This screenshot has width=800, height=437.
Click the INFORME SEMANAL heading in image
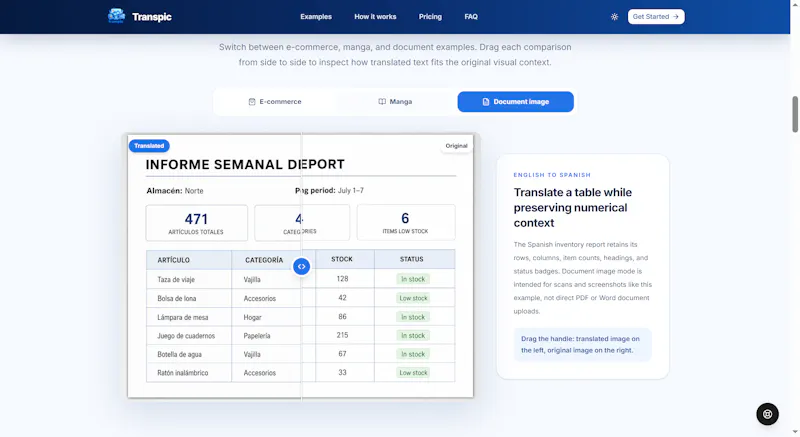tap(214, 165)
